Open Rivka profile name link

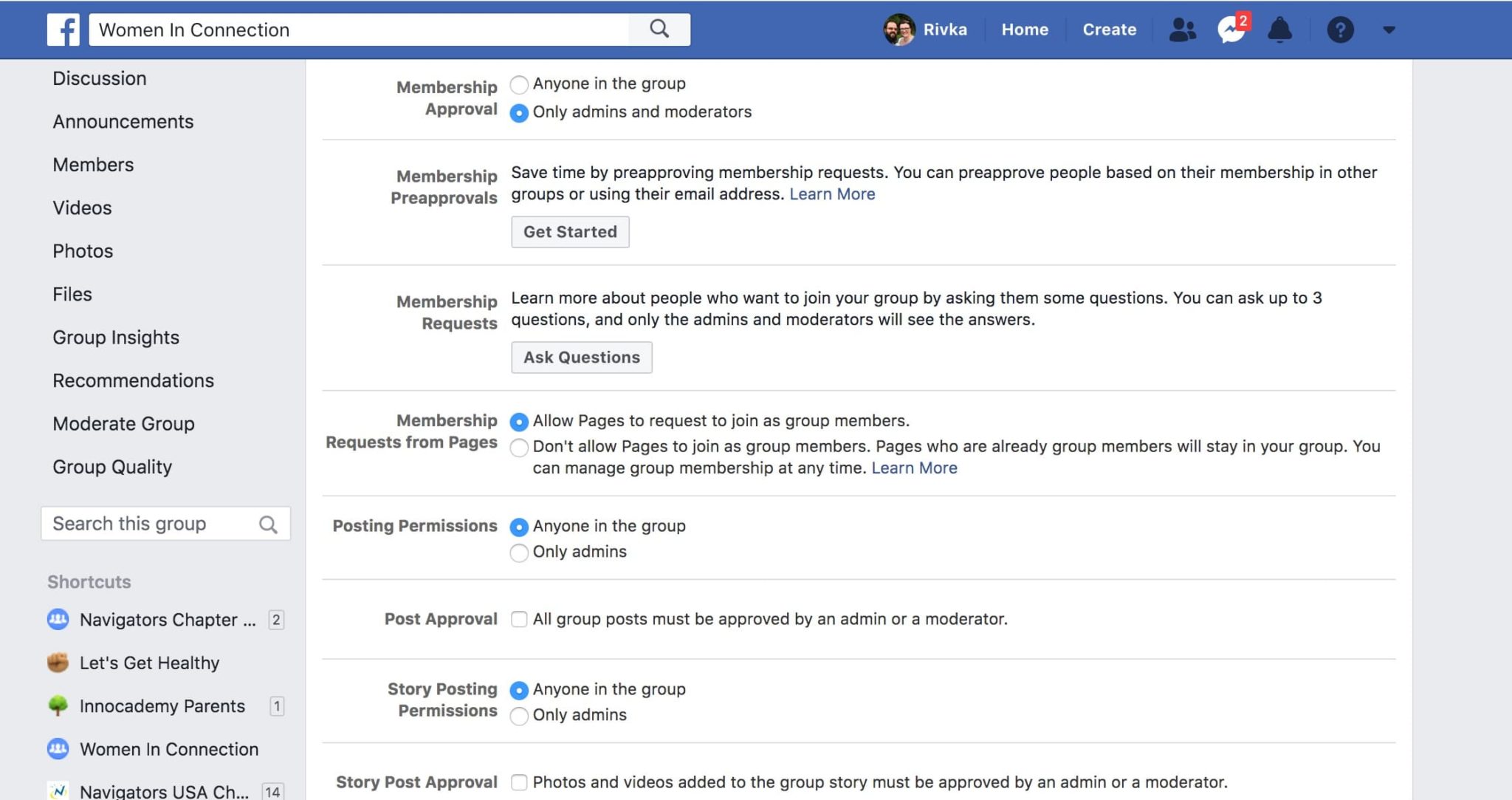point(945,30)
